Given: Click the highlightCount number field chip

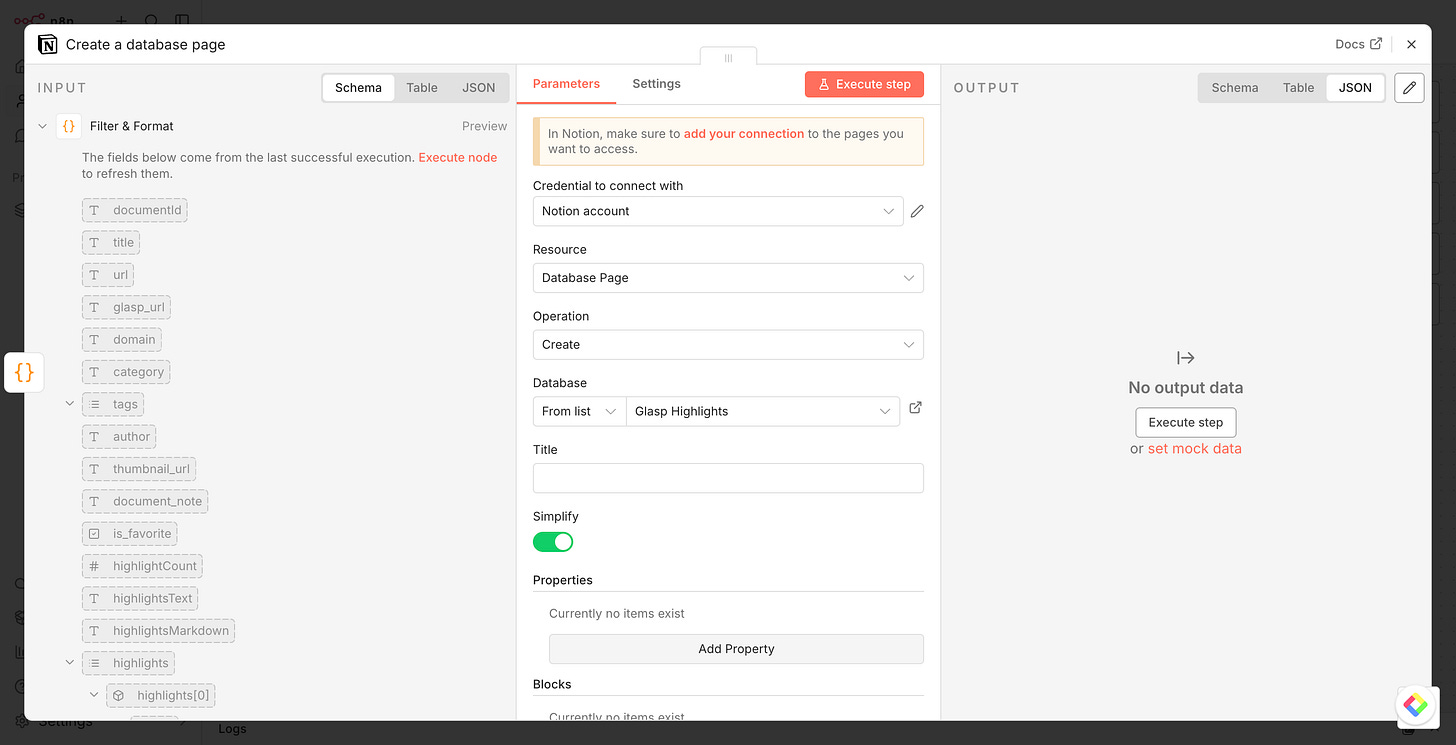Looking at the screenshot, I should click(x=142, y=566).
